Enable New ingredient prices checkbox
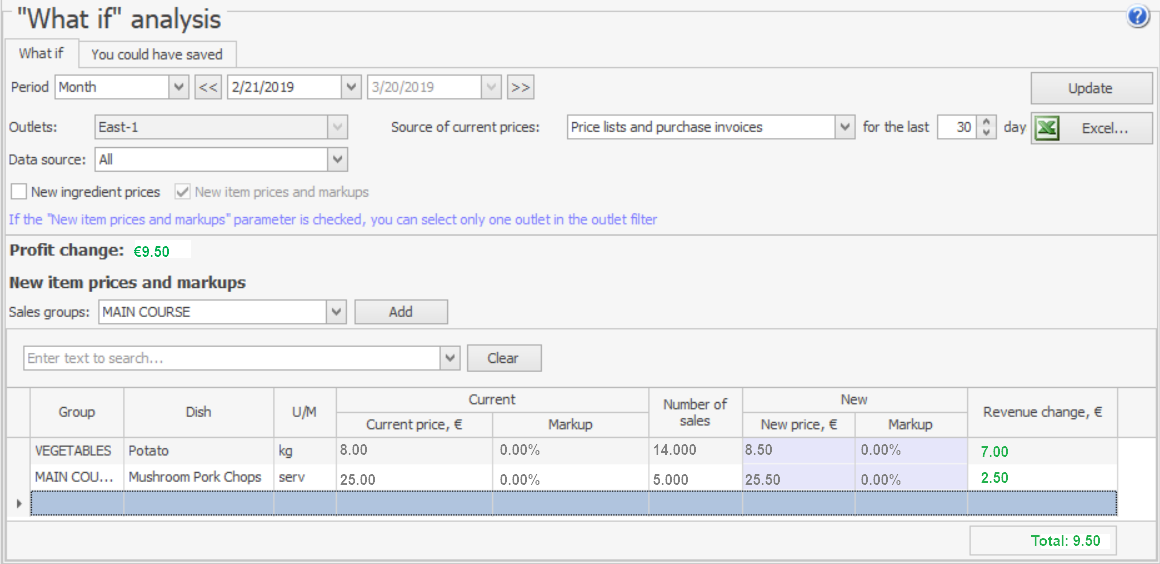Image resolution: width=1160 pixels, height=564 pixels. 19,191
